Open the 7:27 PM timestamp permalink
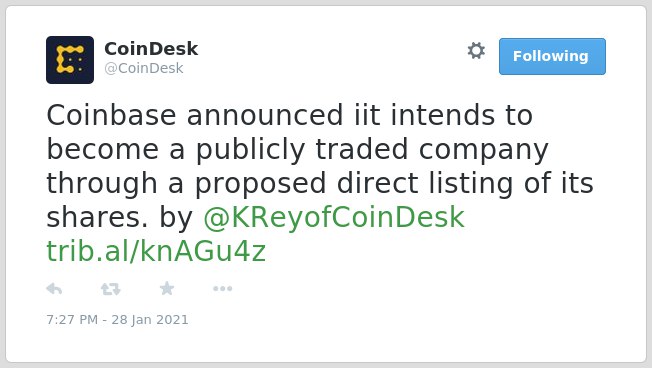This screenshot has height=368, width=652. [x=72, y=319]
